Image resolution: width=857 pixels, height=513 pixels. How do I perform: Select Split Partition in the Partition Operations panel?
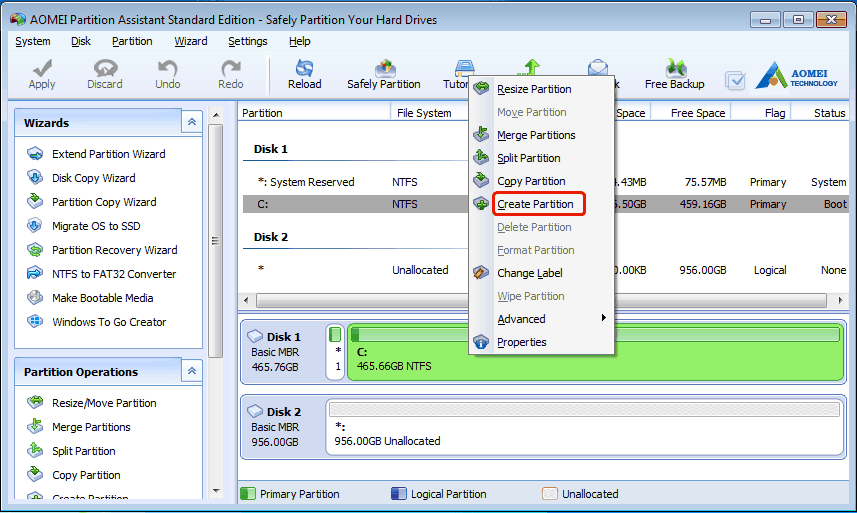(84, 451)
